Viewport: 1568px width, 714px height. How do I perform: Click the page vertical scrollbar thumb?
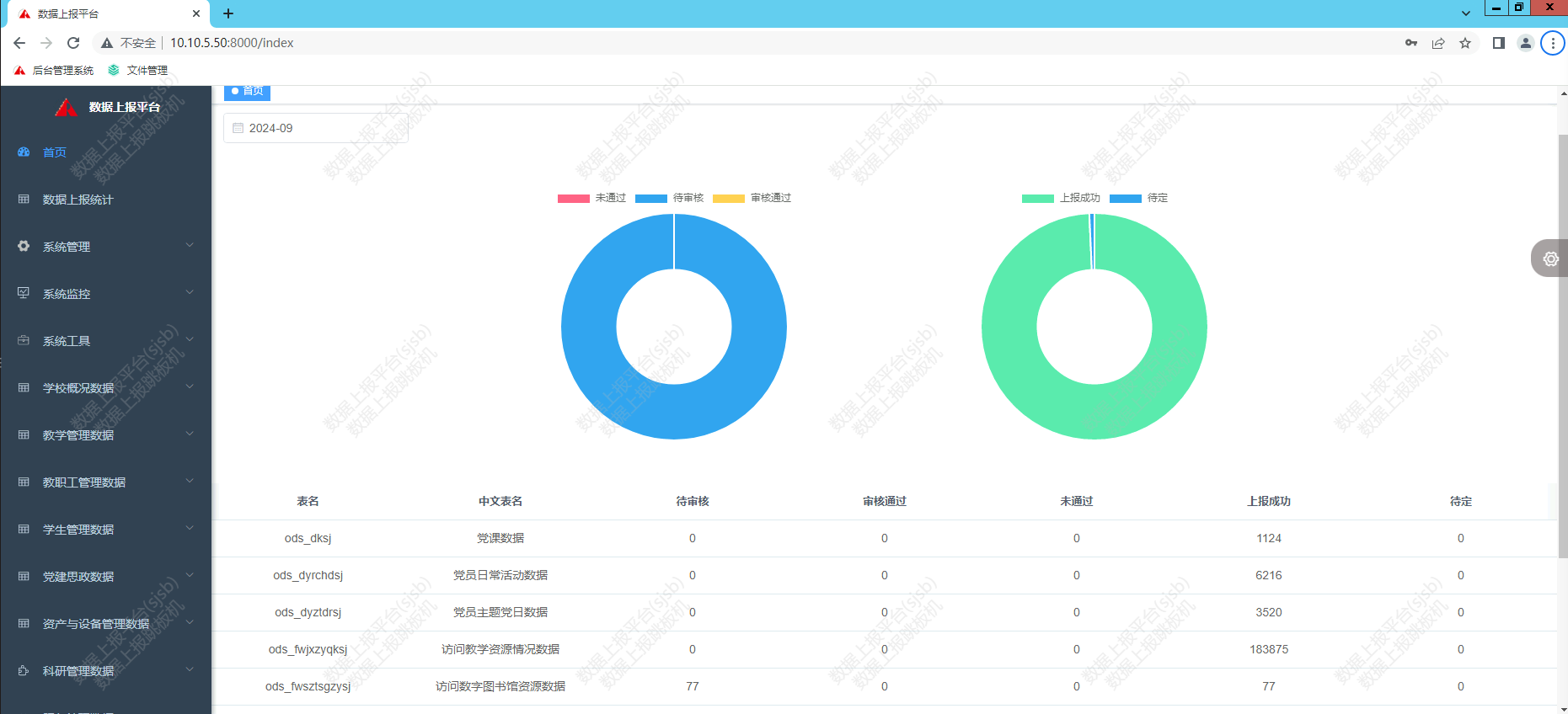click(x=1563, y=345)
